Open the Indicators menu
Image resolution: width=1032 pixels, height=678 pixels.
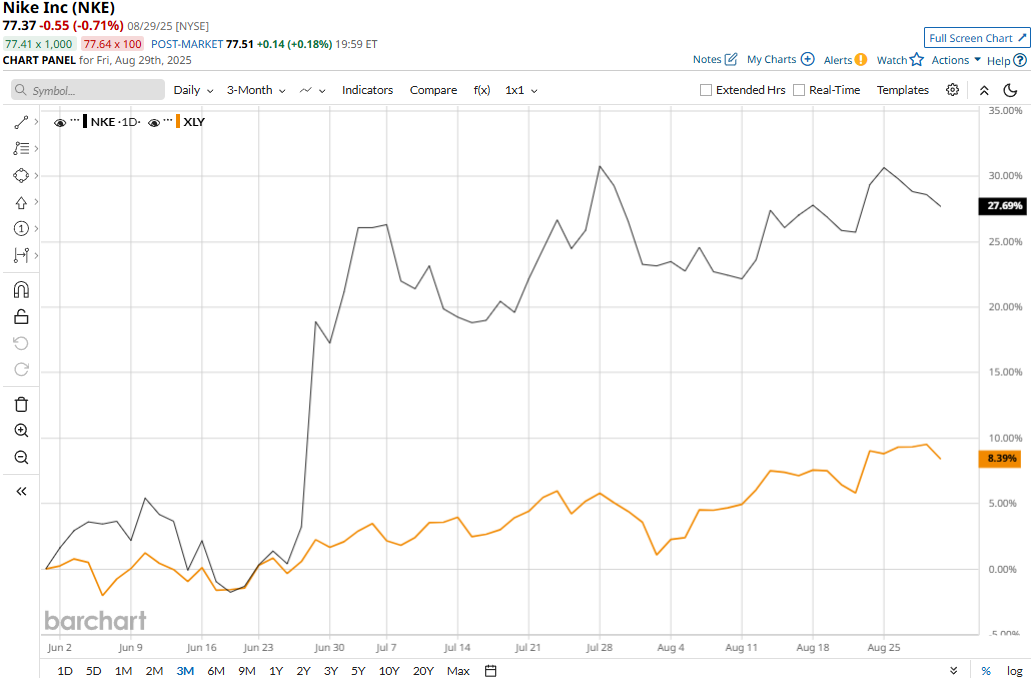(x=367, y=90)
